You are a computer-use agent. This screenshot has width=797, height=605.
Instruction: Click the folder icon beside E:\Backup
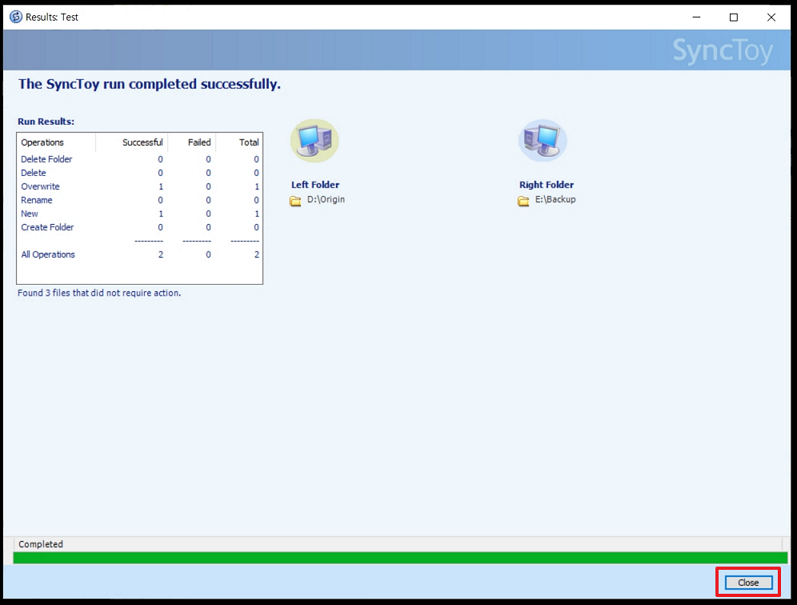(523, 201)
